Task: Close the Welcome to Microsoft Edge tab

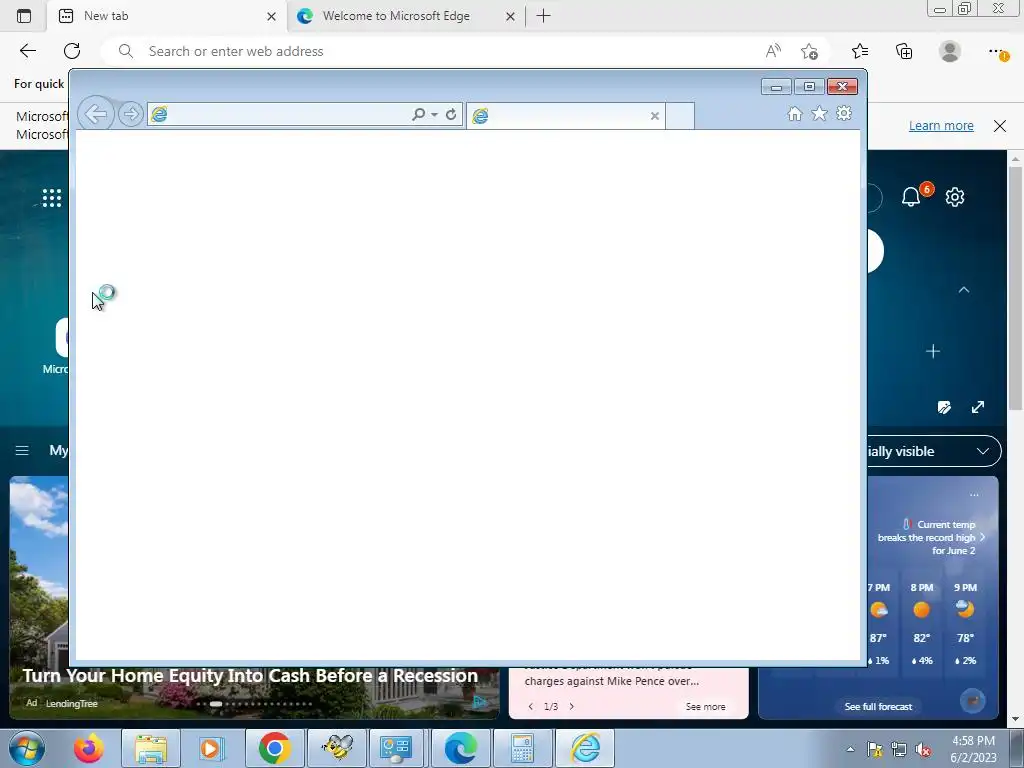Action: click(511, 16)
